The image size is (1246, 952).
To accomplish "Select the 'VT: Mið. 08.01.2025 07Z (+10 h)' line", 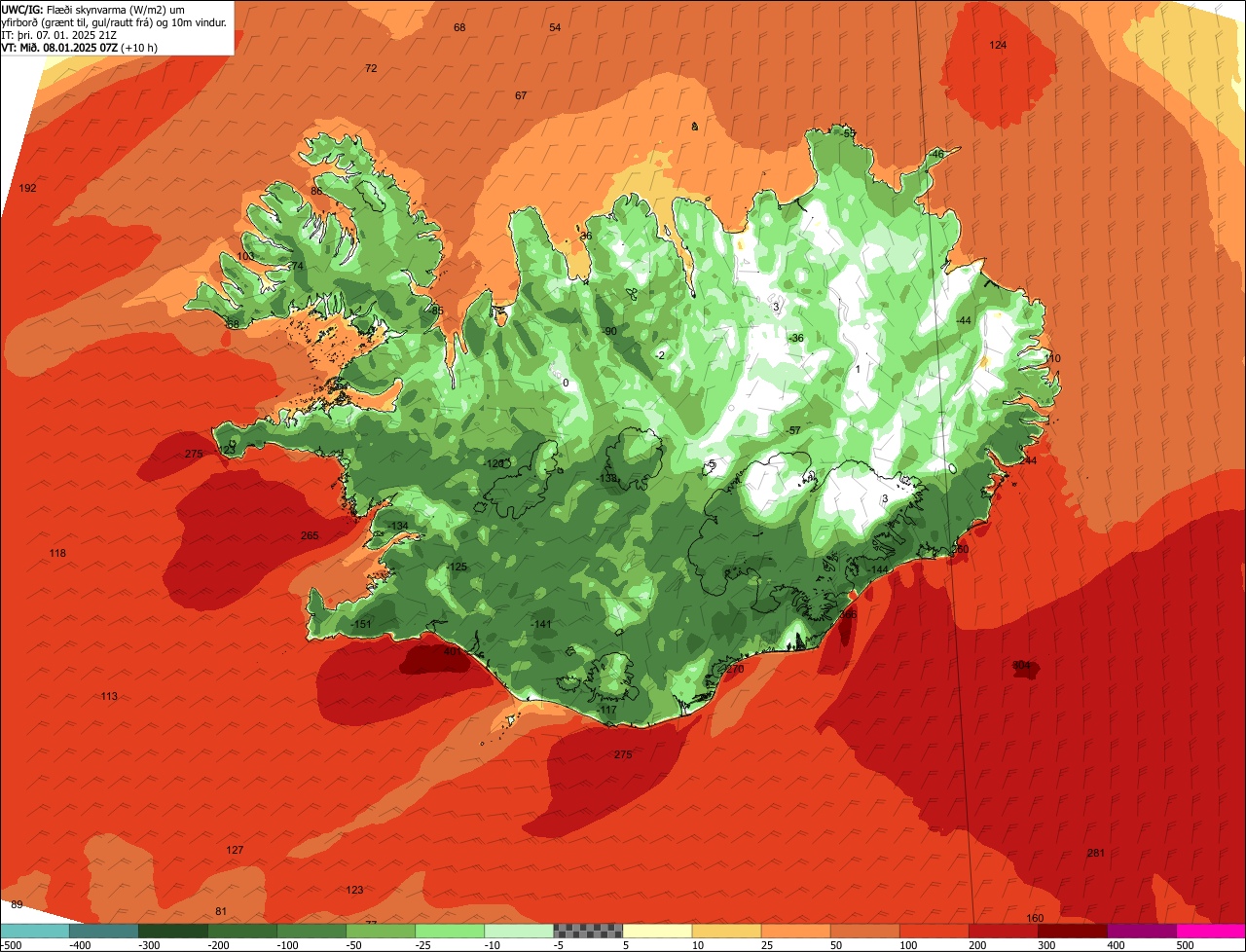I will point(80,47).
